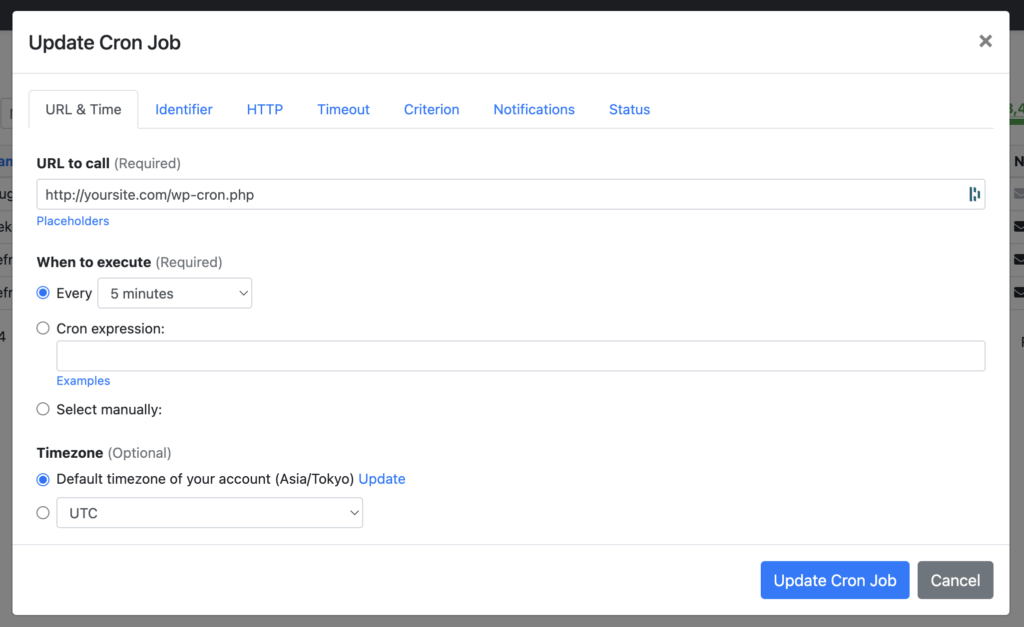Open the Placeholders help link
Screen dimensions: 1024x627
(x=72, y=221)
